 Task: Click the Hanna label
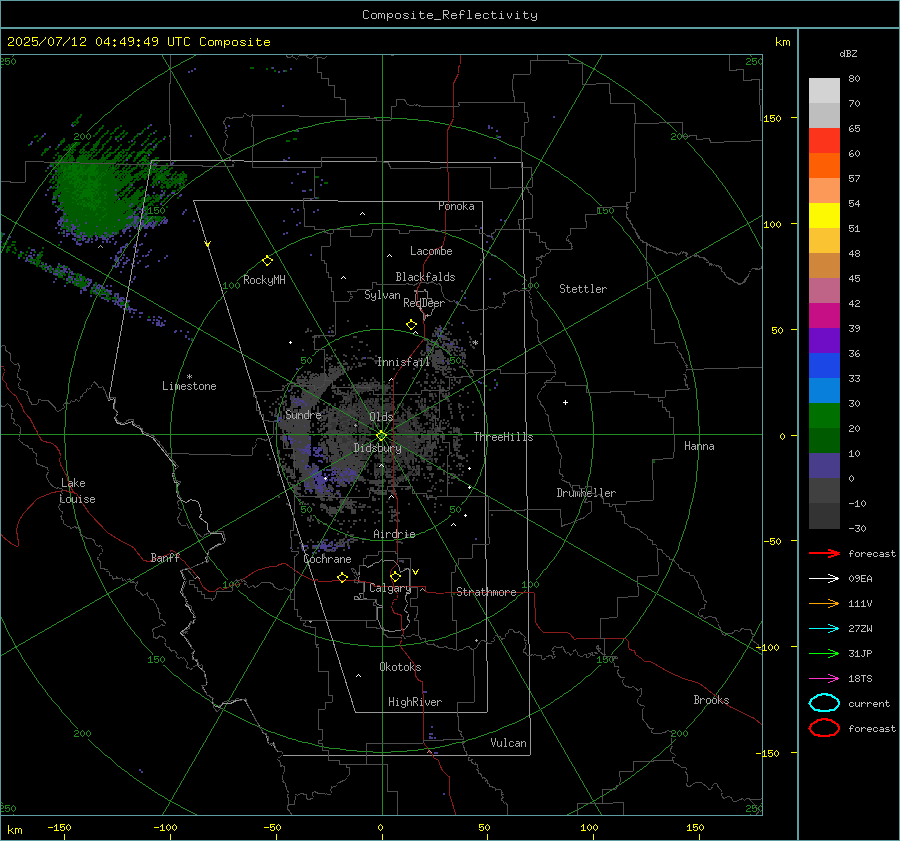tap(699, 446)
